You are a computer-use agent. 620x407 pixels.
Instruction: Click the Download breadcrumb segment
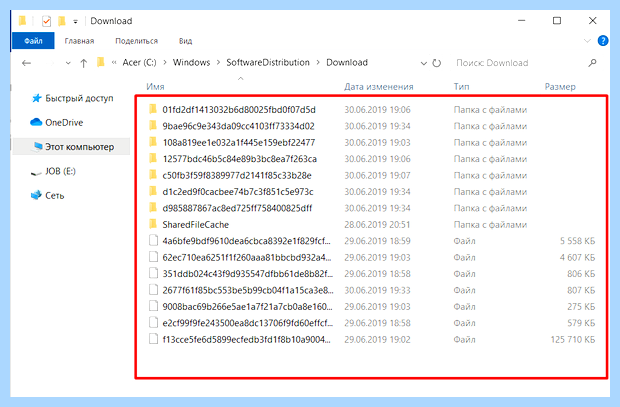[347, 62]
